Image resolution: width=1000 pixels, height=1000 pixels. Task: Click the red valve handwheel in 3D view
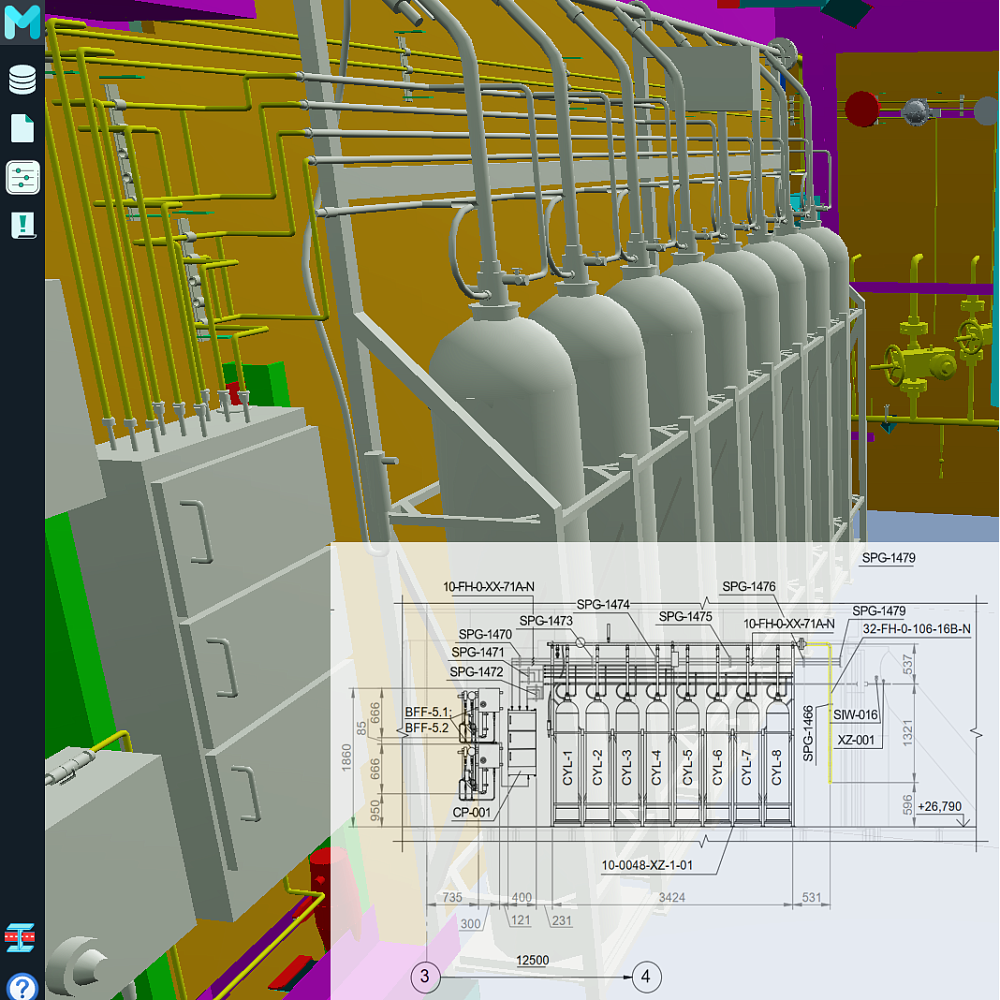coord(861,108)
